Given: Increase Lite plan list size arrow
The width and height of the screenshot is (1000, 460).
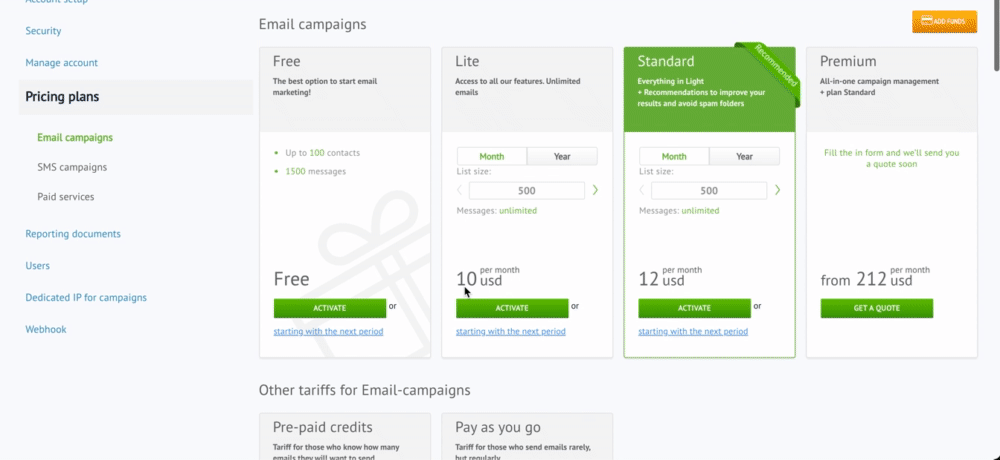Looking at the screenshot, I should tap(595, 190).
